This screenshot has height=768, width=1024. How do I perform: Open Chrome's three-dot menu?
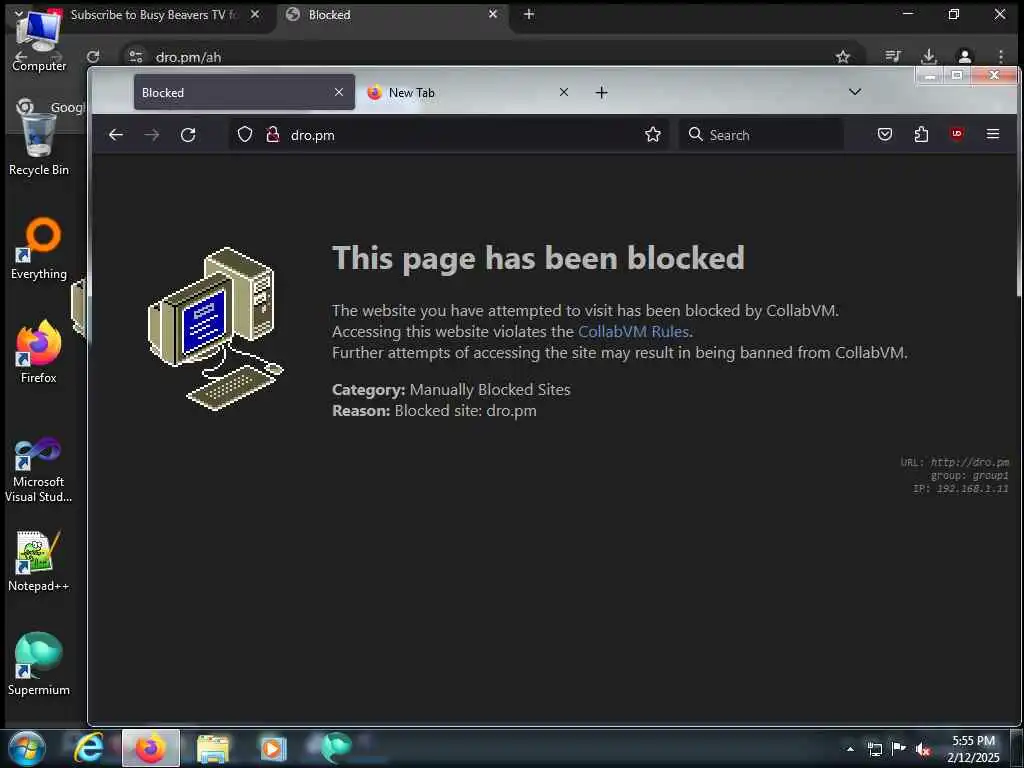1000,57
